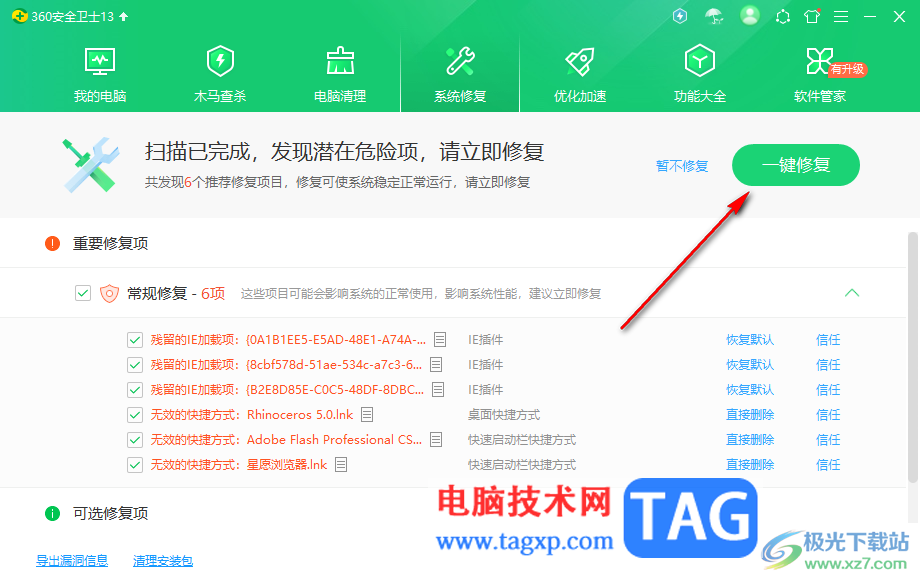
Task: Click 恢复默认 for {B2E8D85E-C0C5 item
Action: [x=750, y=390]
